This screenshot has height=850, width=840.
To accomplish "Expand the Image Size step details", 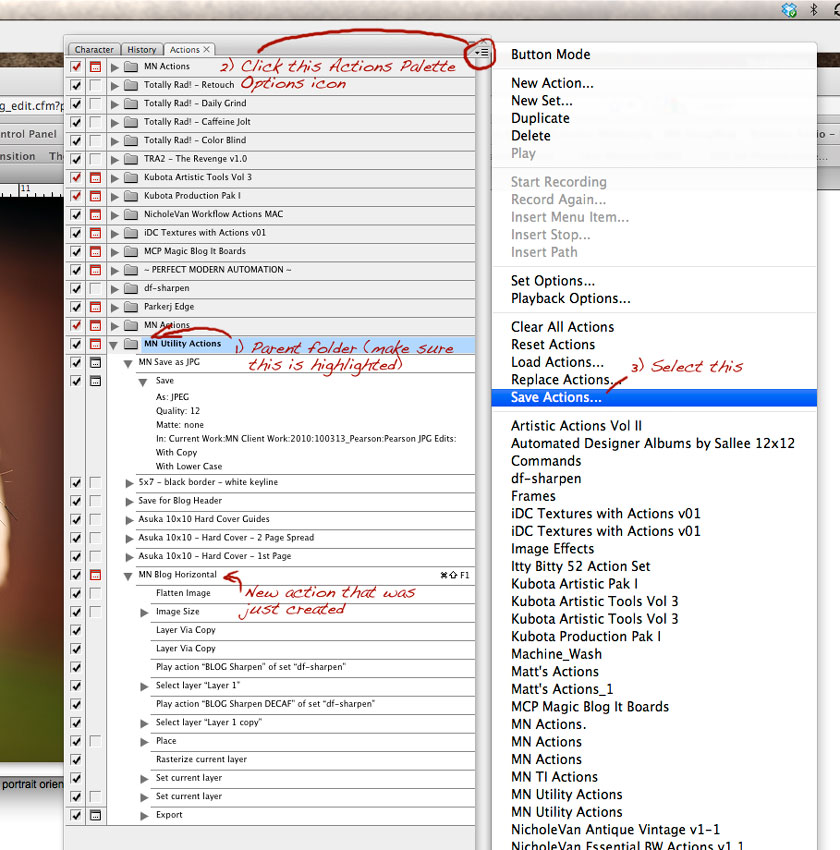I will (x=145, y=612).
